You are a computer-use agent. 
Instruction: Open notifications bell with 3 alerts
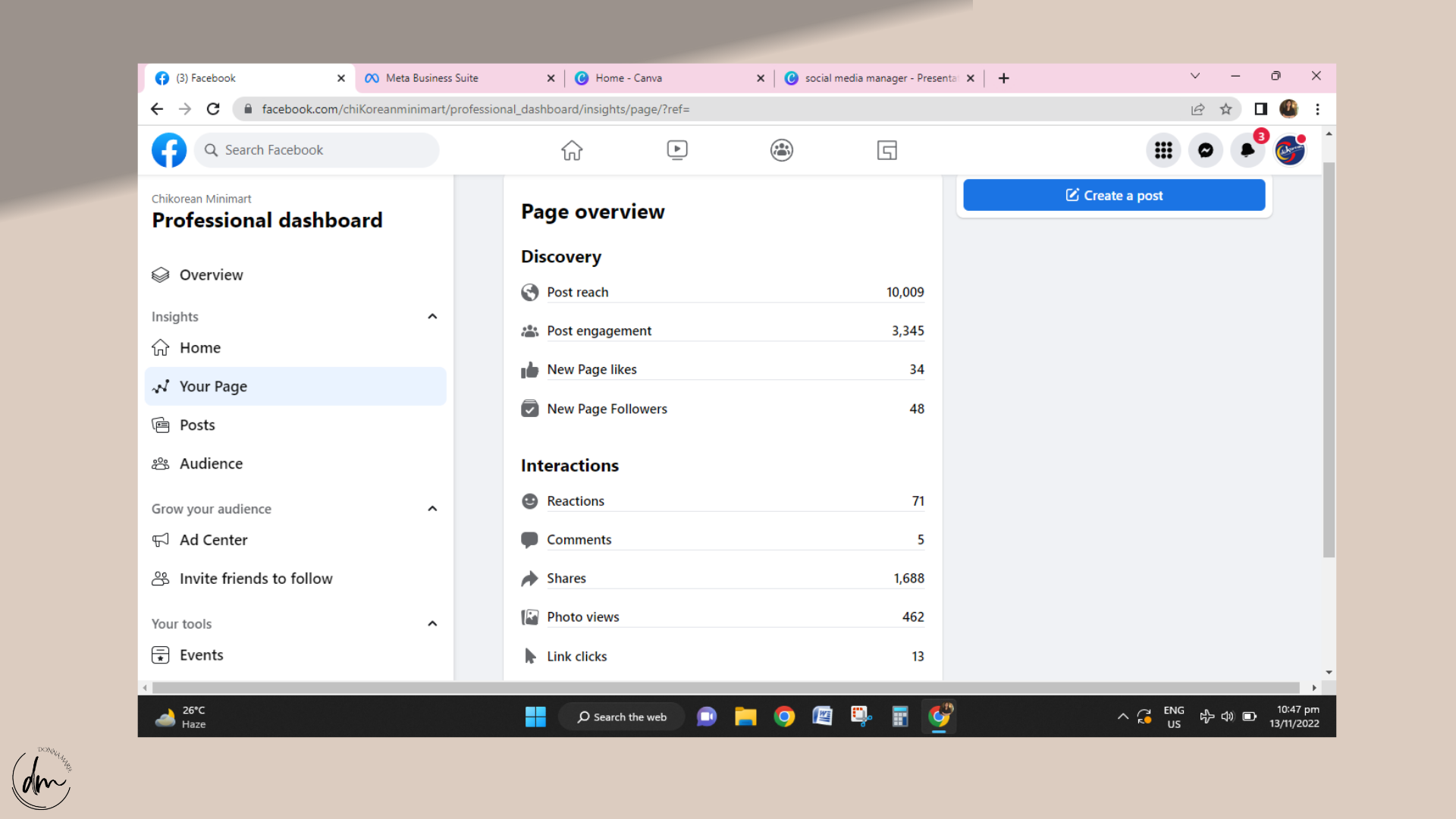tap(1247, 150)
